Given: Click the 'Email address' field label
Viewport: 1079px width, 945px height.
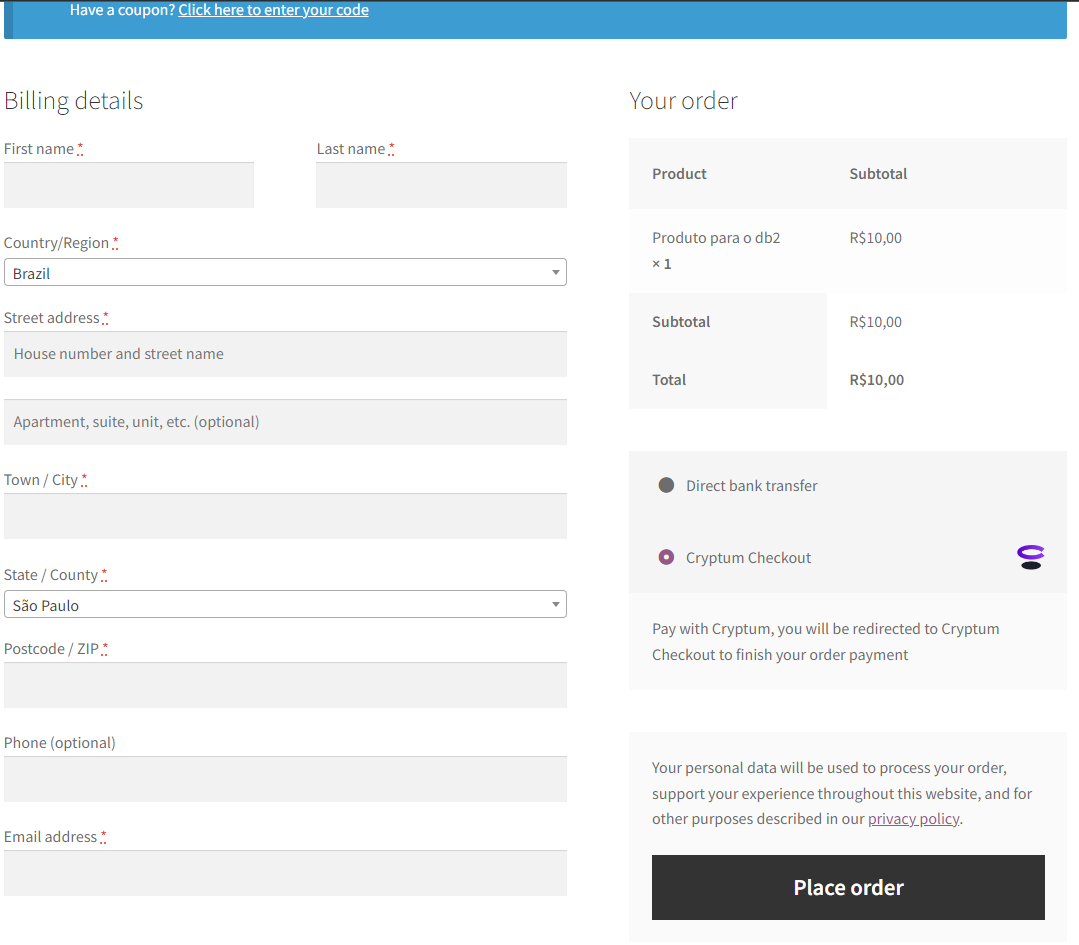Looking at the screenshot, I should pos(50,837).
